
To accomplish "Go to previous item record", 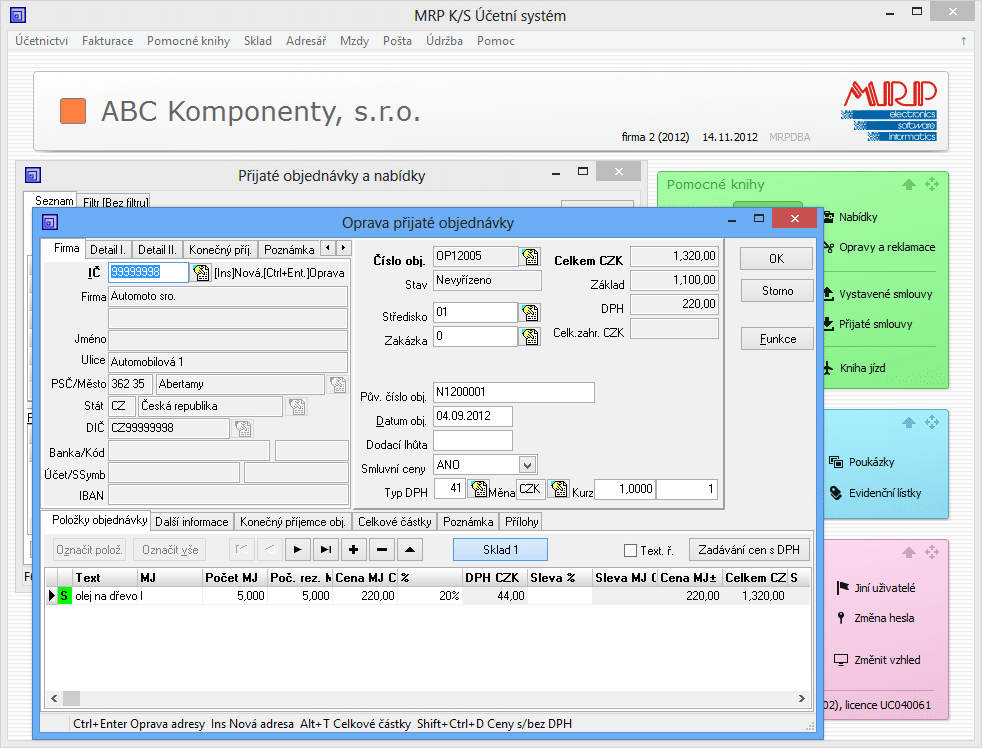I will click(x=269, y=549).
